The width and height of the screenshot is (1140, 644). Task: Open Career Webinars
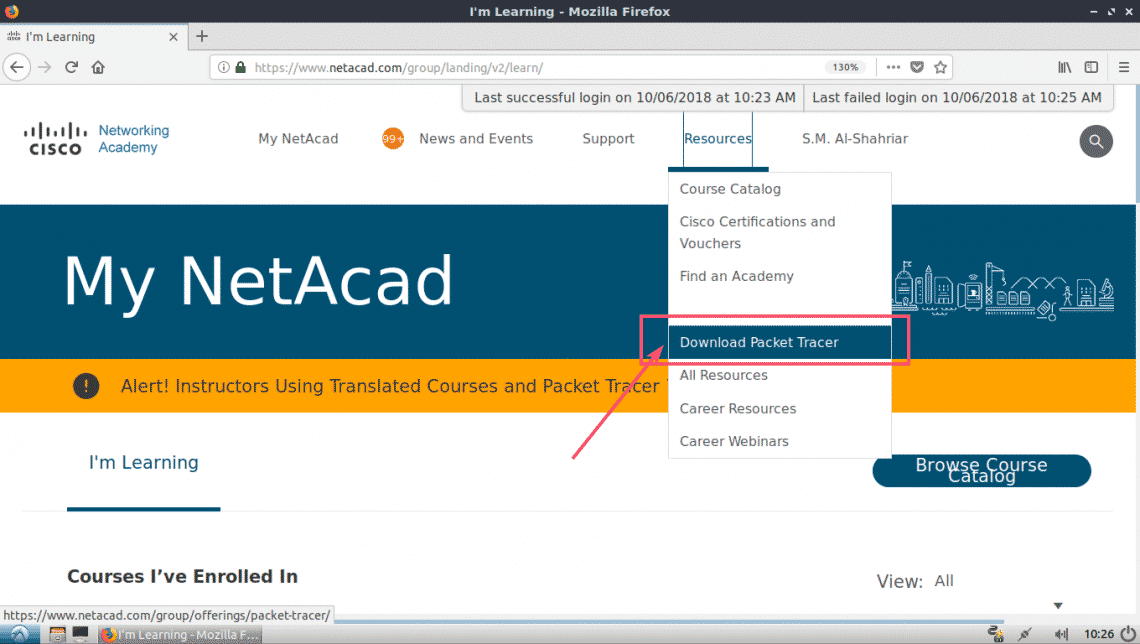[x=779, y=441]
